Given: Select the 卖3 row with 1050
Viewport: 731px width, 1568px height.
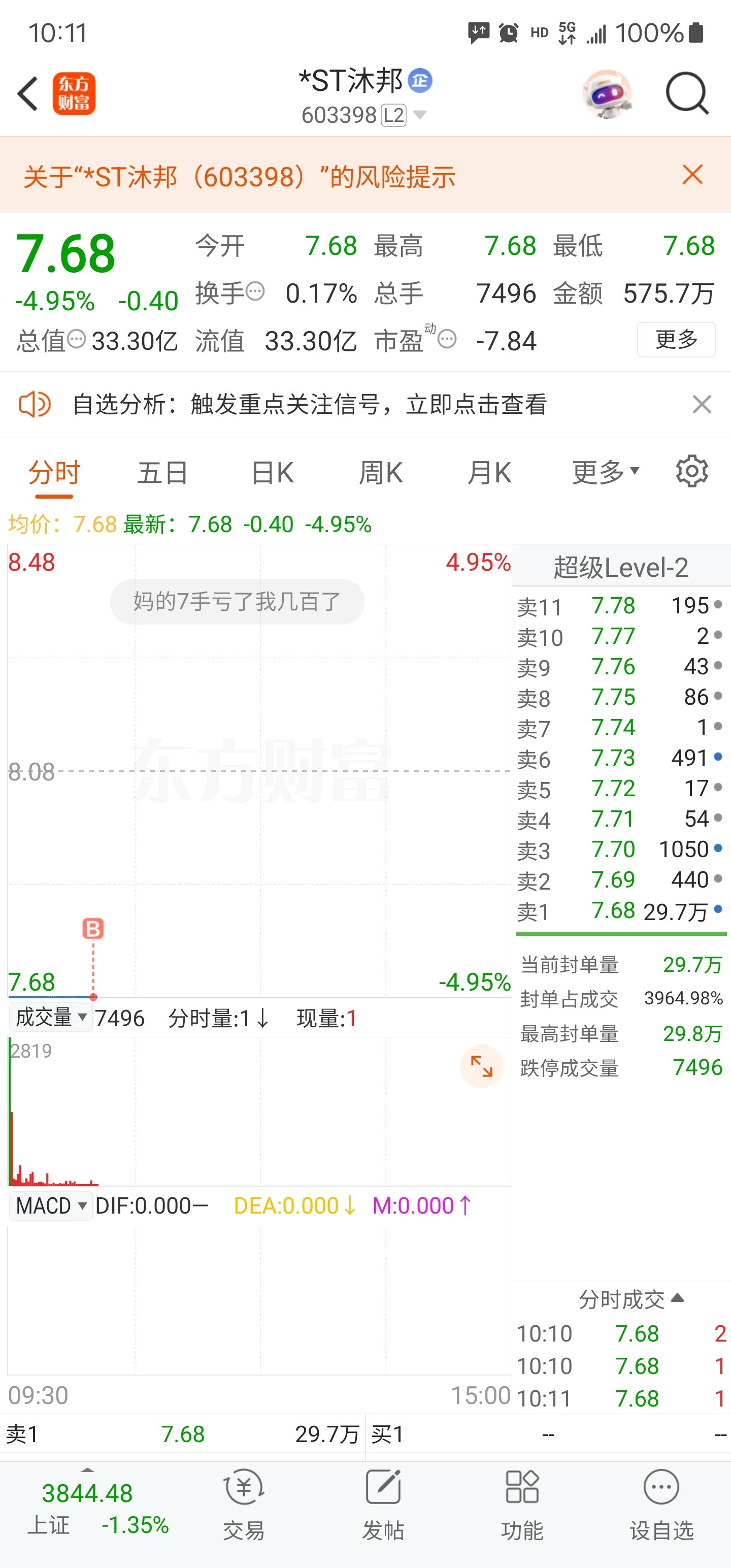Looking at the screenshot, I should (x=621, y=849).
